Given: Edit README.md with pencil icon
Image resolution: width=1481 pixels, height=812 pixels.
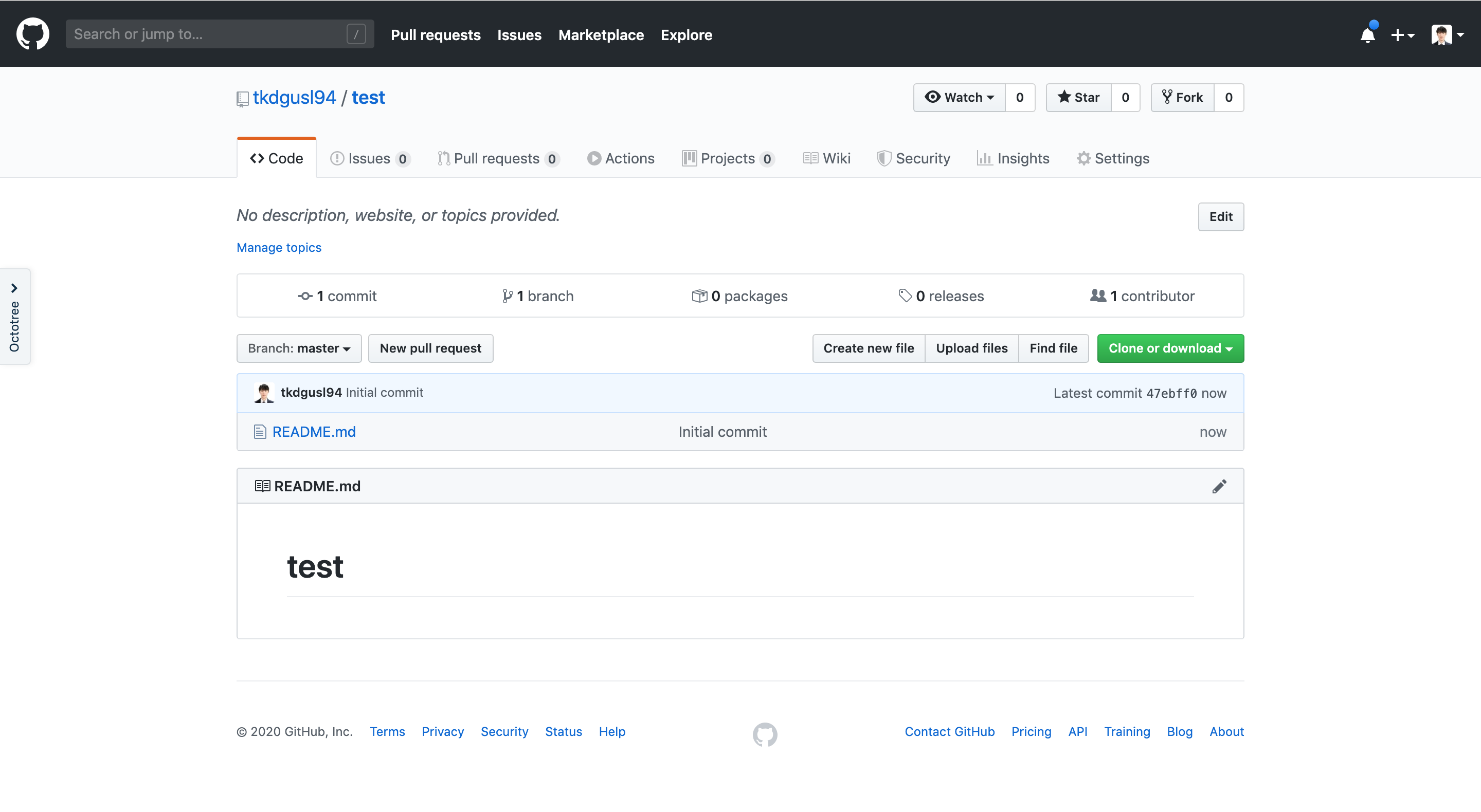Looking at the screenshot, I should (1219, 486).
